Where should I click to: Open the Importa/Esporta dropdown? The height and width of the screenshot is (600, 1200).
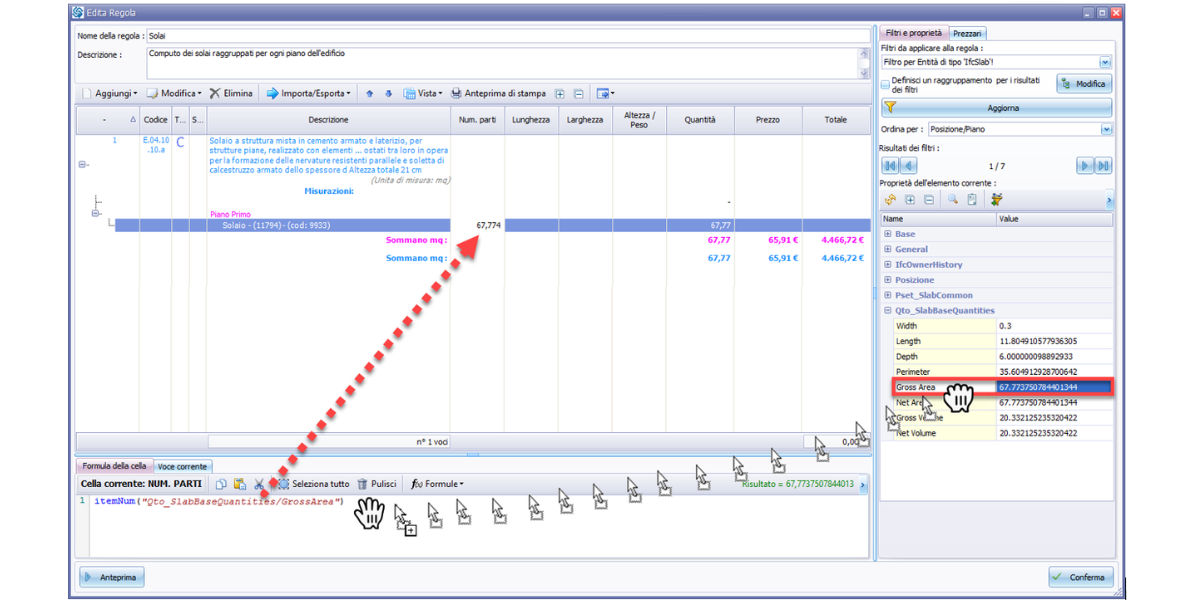309,94
